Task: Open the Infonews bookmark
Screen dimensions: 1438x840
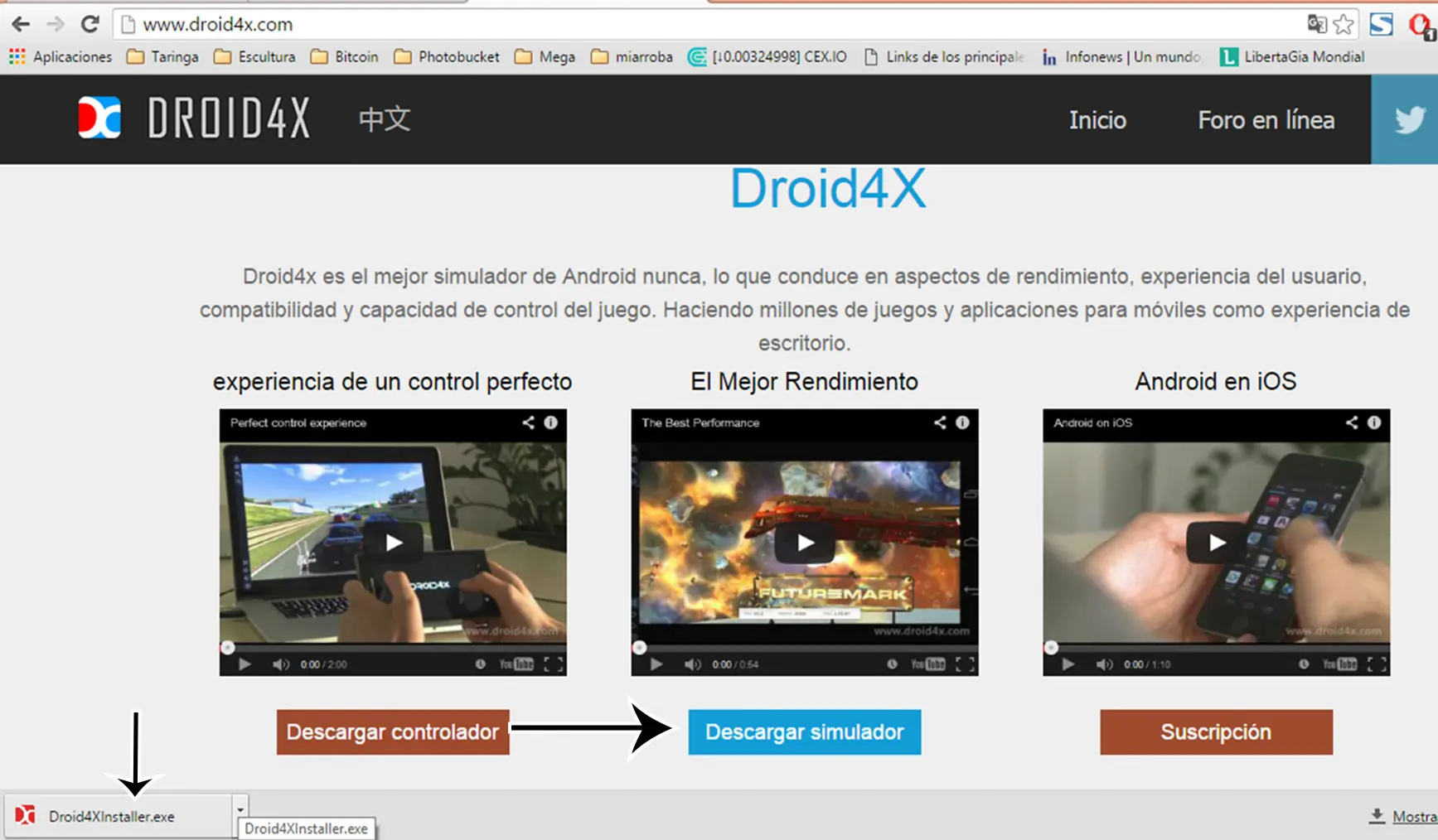Action: 1121,56
